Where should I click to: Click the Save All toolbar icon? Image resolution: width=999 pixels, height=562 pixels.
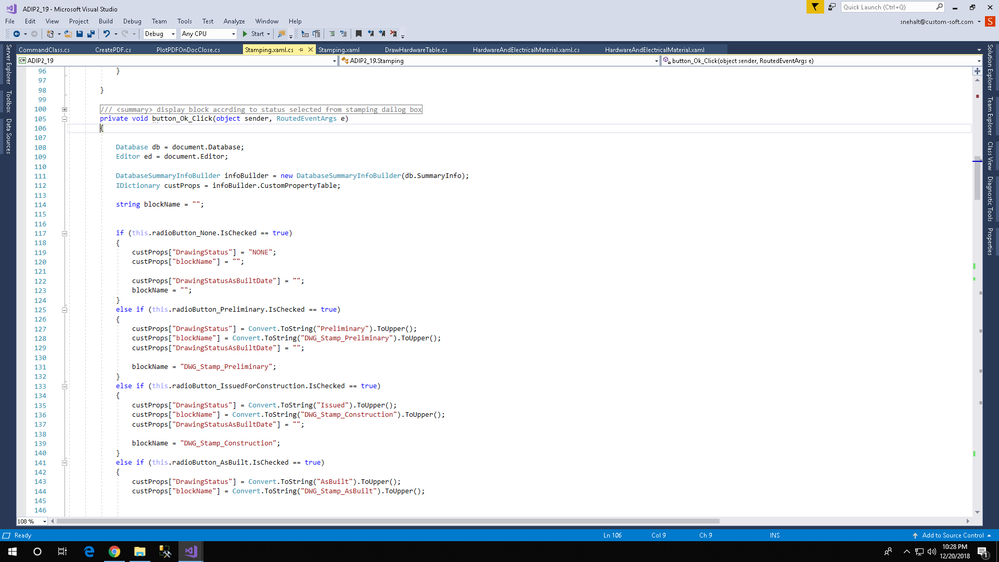pyautogui.click(x=91, y=34)
